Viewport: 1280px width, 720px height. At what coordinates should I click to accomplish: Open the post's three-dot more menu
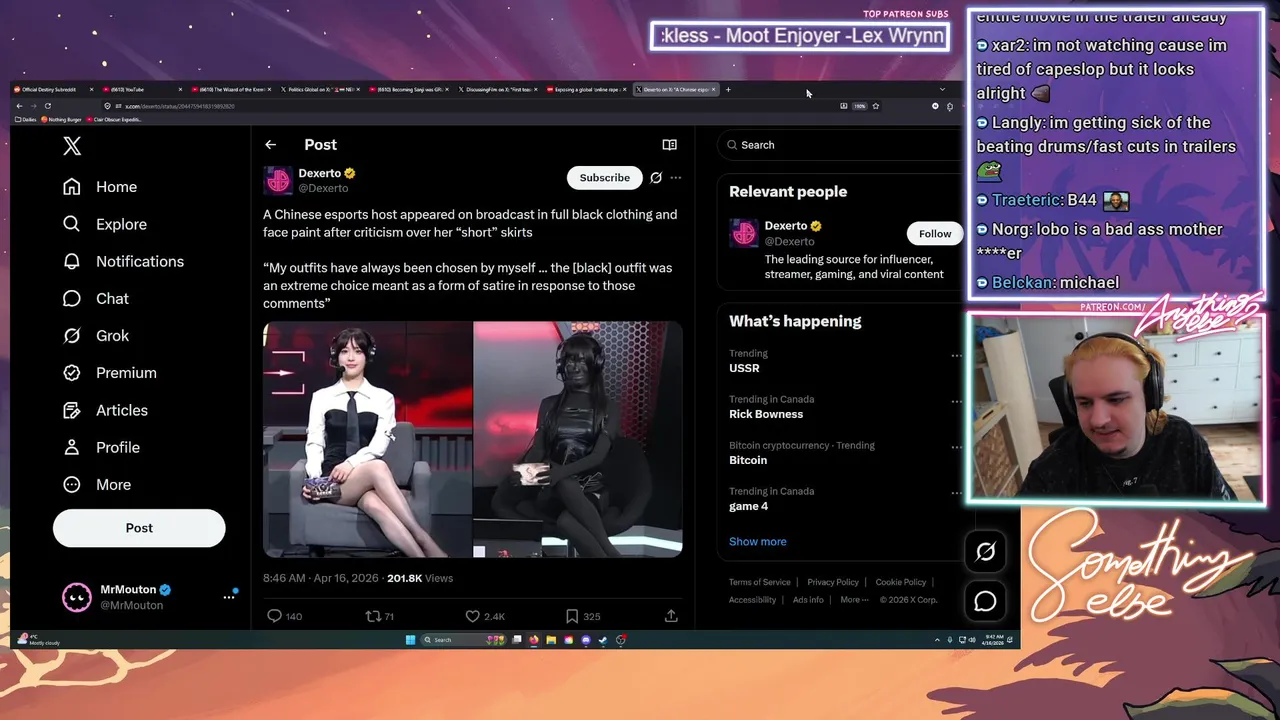[x=676, y=177]
